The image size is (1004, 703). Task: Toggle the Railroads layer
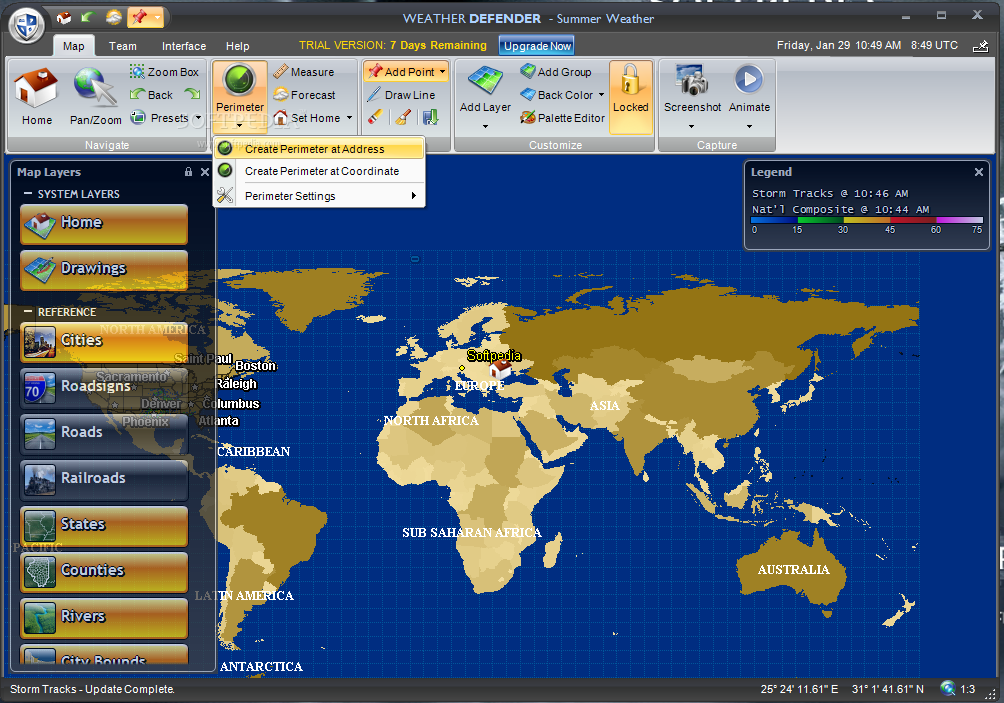[104, 480]
